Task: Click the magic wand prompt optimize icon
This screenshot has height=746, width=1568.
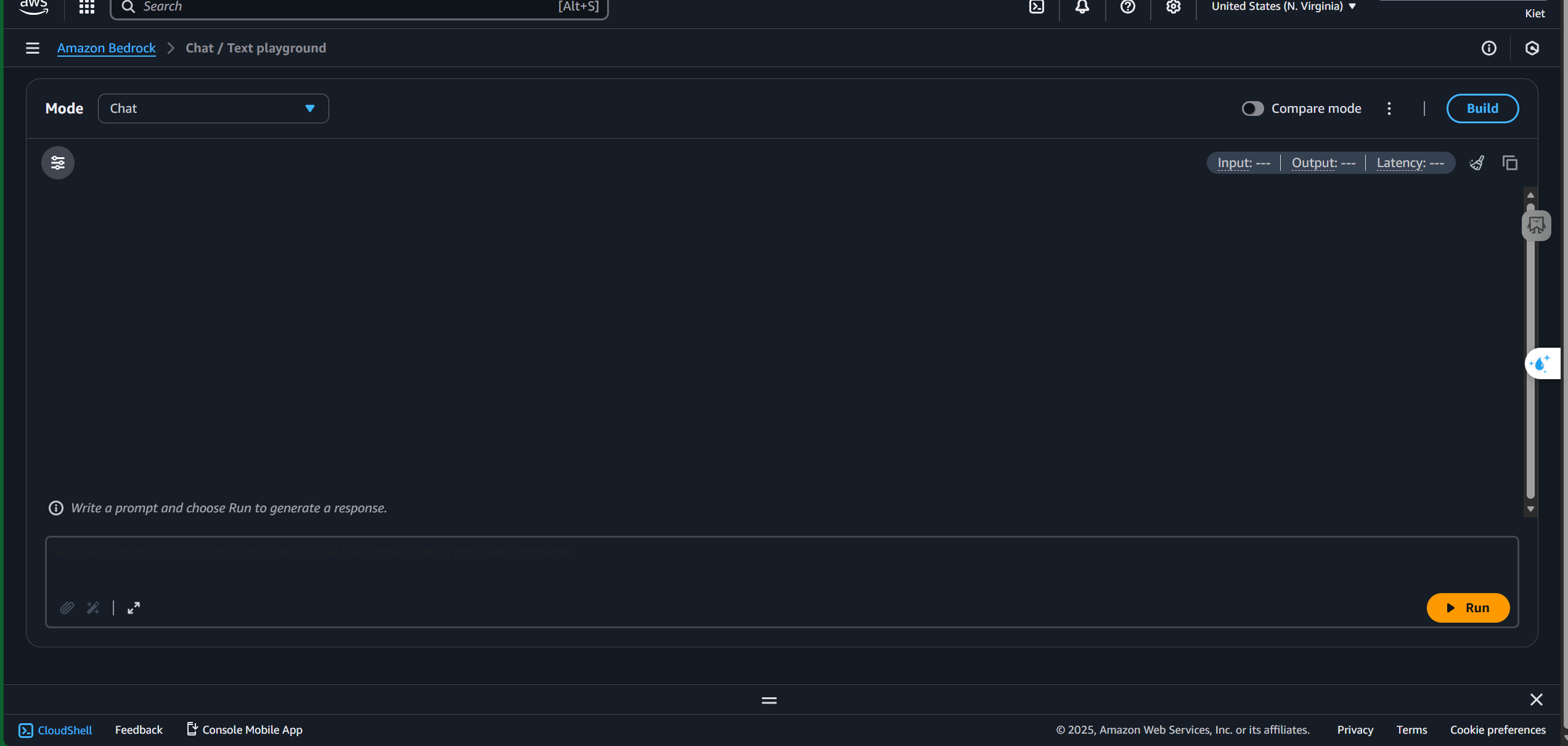Action: click(x=93, y=608)
